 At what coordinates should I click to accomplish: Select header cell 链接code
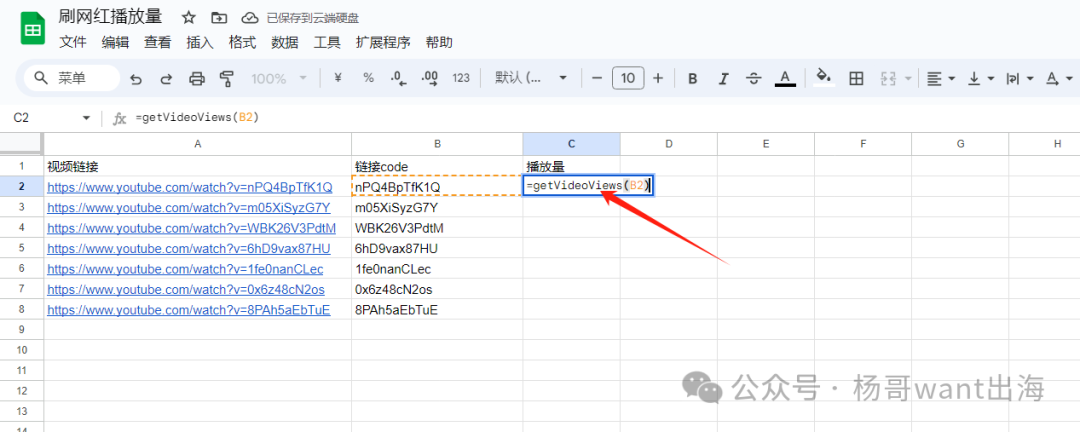(x=437, y=166)
